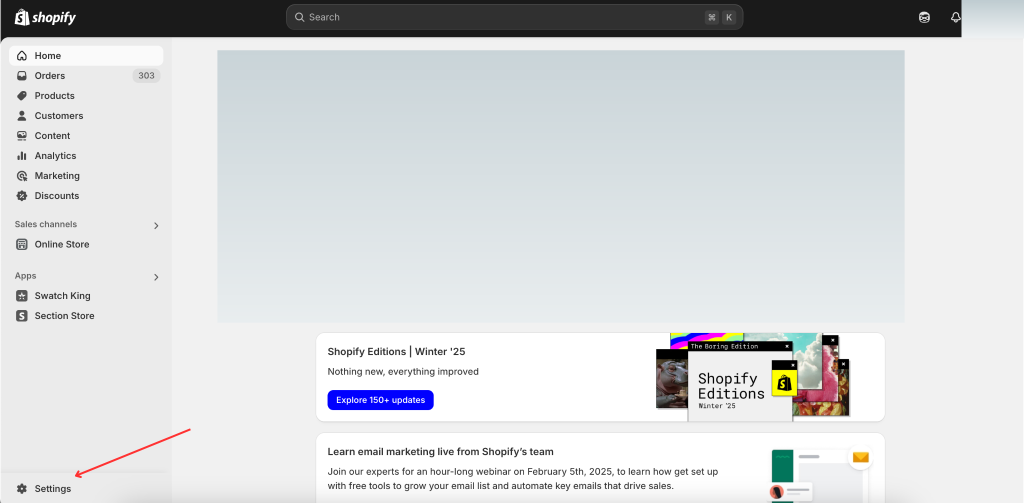Open notifications bell in top bar
The height and width of the screenshot is (503, 1024).
click(x=955, y=18)
